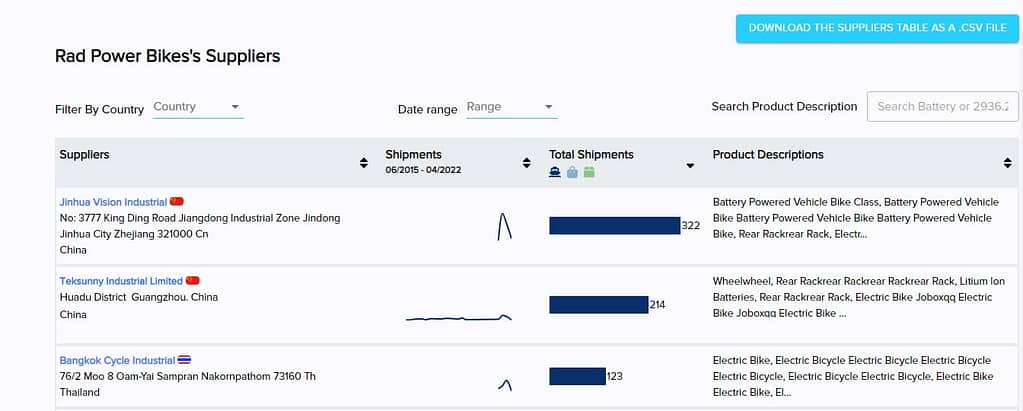Click China flag next to Jinhua Vision Industrial
The image size is (1023, 411).
[x=176, y=202]
